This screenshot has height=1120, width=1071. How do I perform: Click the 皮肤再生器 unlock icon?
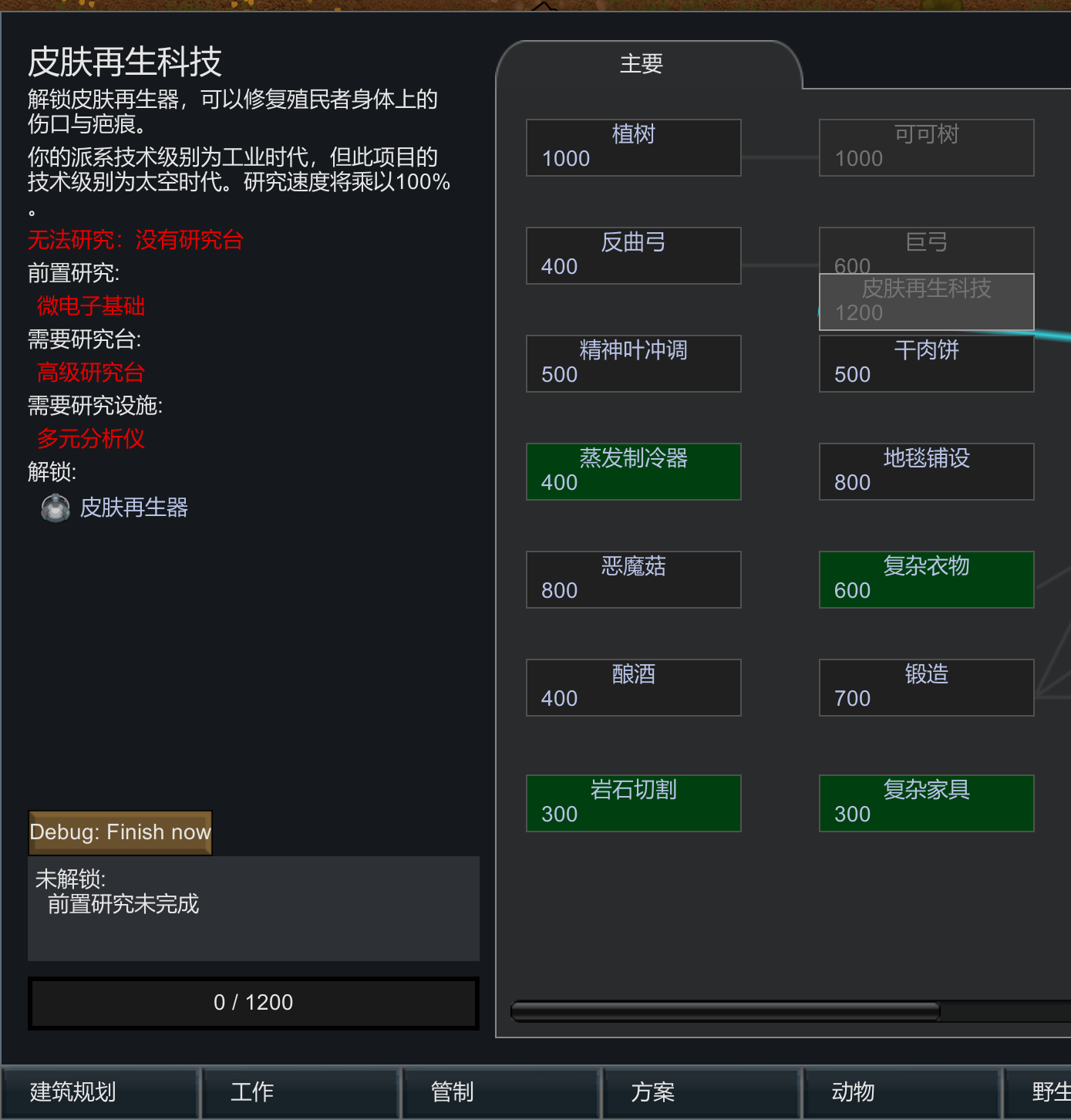pyautogui.click(x=56, y=508)
